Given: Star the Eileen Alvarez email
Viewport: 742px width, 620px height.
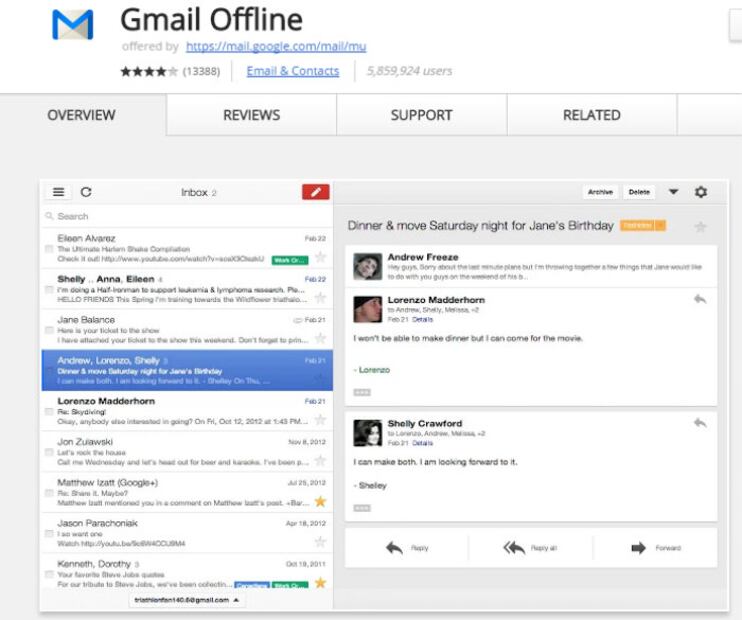Looking at the screenshot, I should 320,257.
